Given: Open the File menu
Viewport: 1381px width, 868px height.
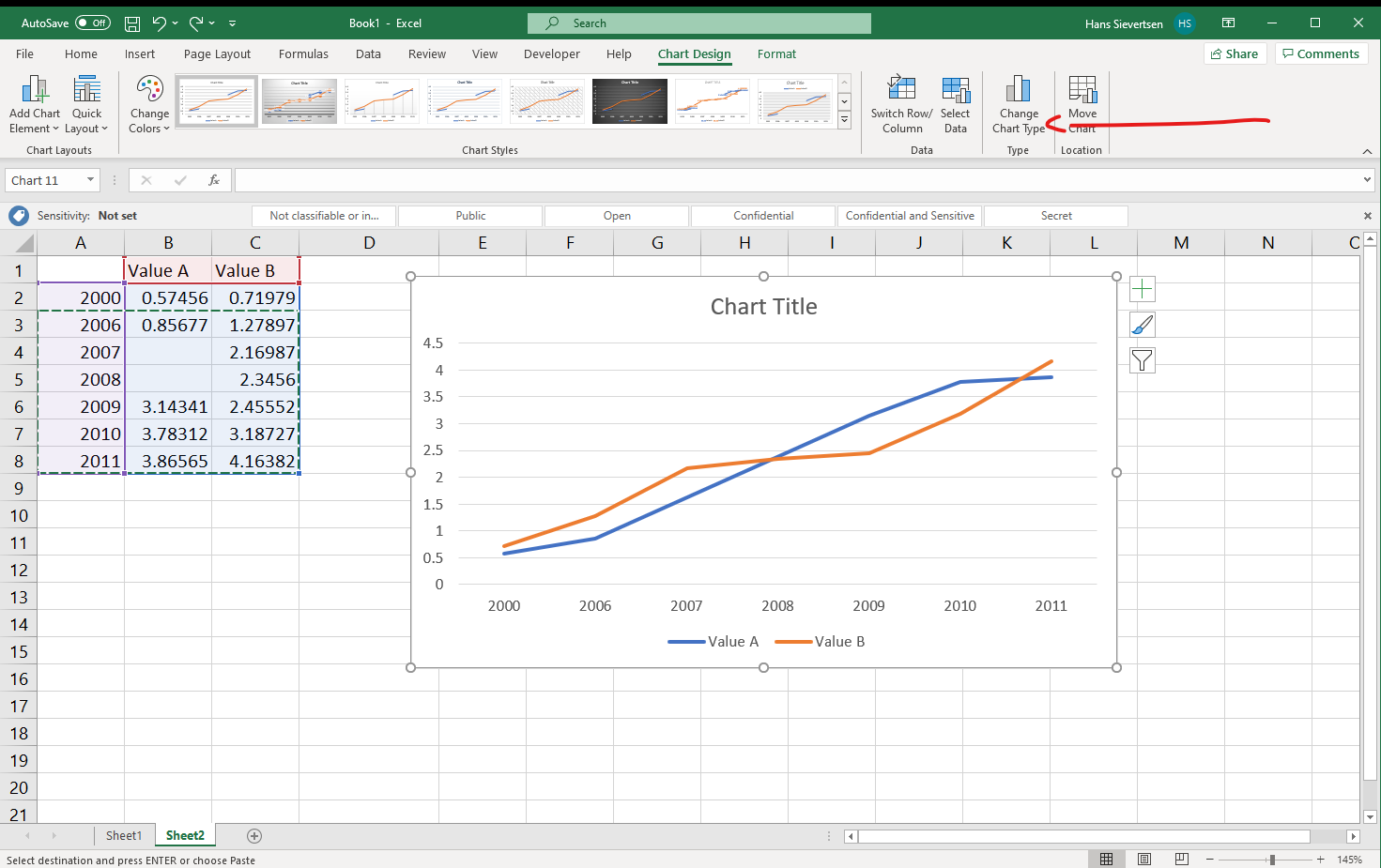Looking at the screenshot, I should (x=24, y=53).
